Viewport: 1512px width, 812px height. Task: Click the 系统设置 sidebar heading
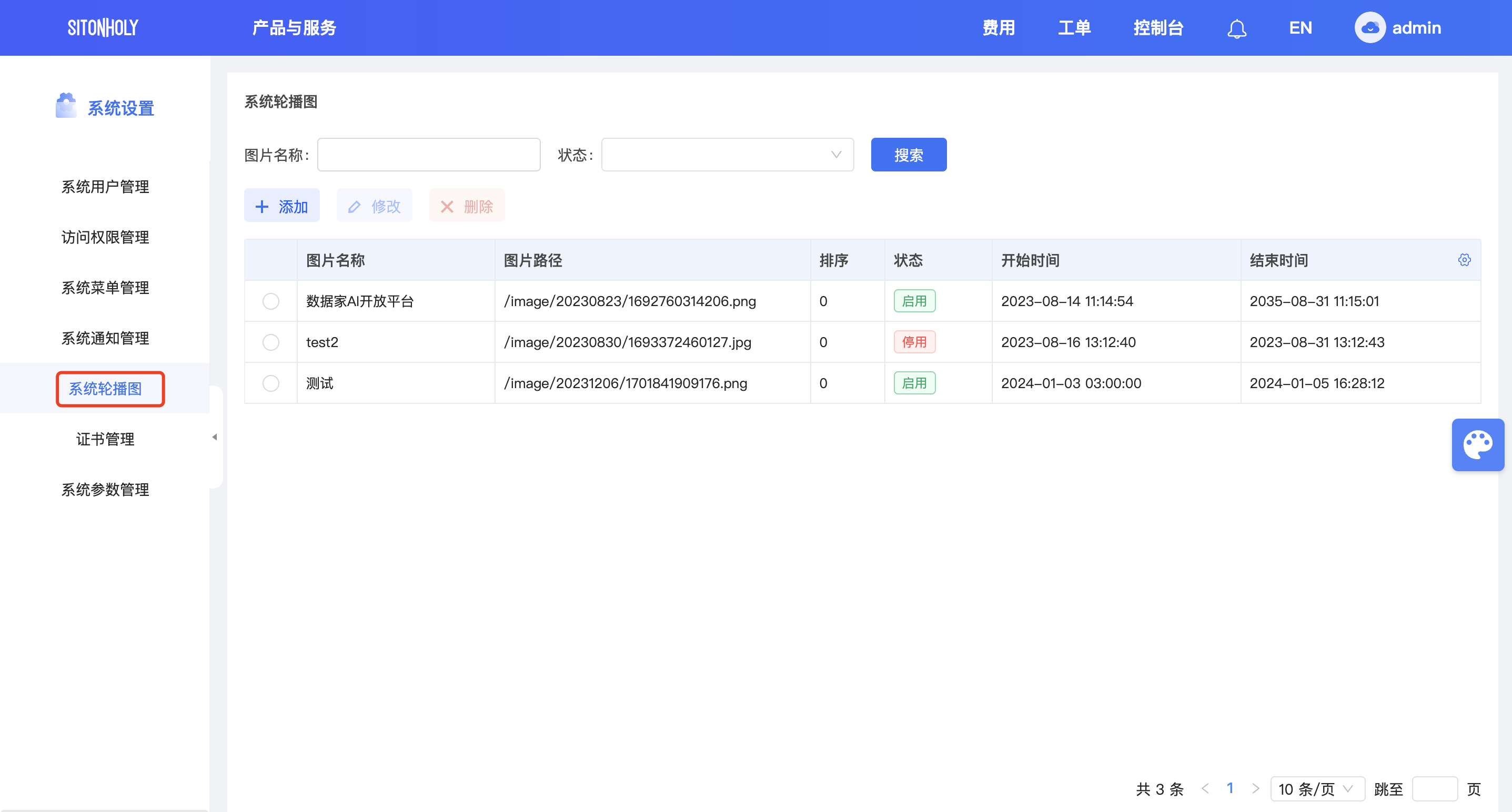point(120,108)
